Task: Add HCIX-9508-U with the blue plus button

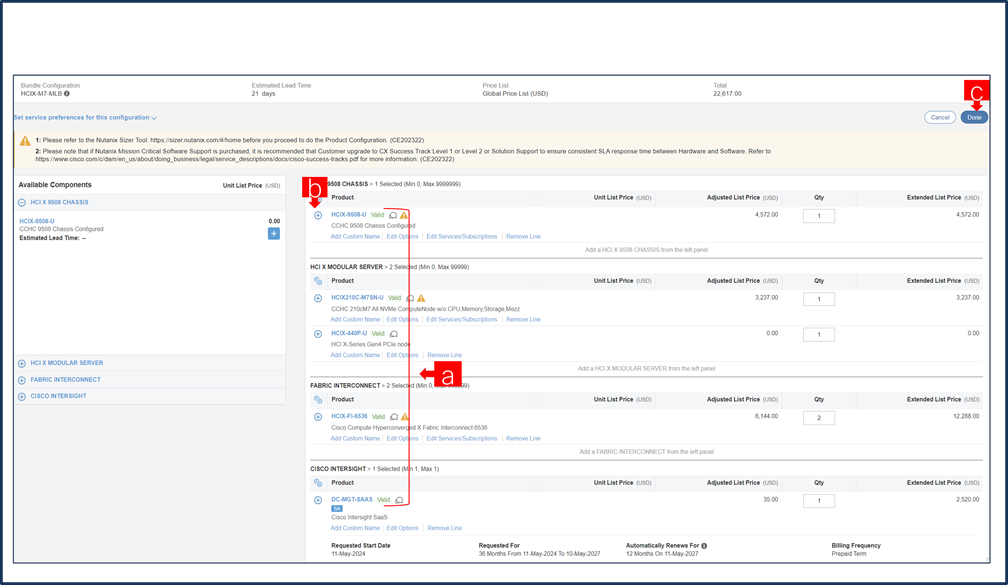Action: [x=274, y=234]
